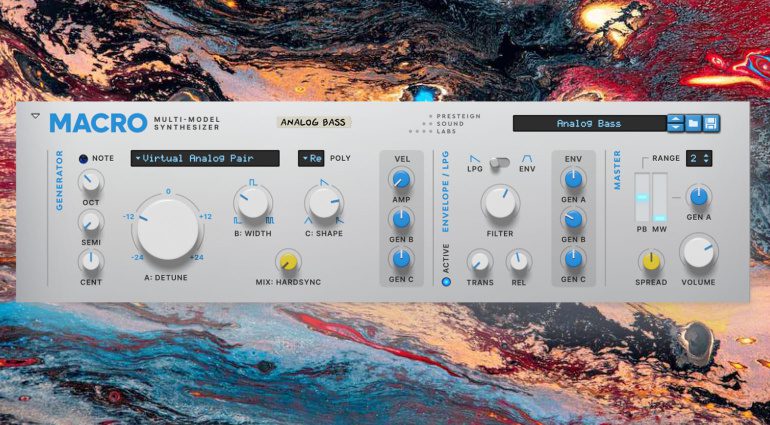Open the Poly mode dropdown
Viewport: 770px width, 425px height.
pos(311,158)
